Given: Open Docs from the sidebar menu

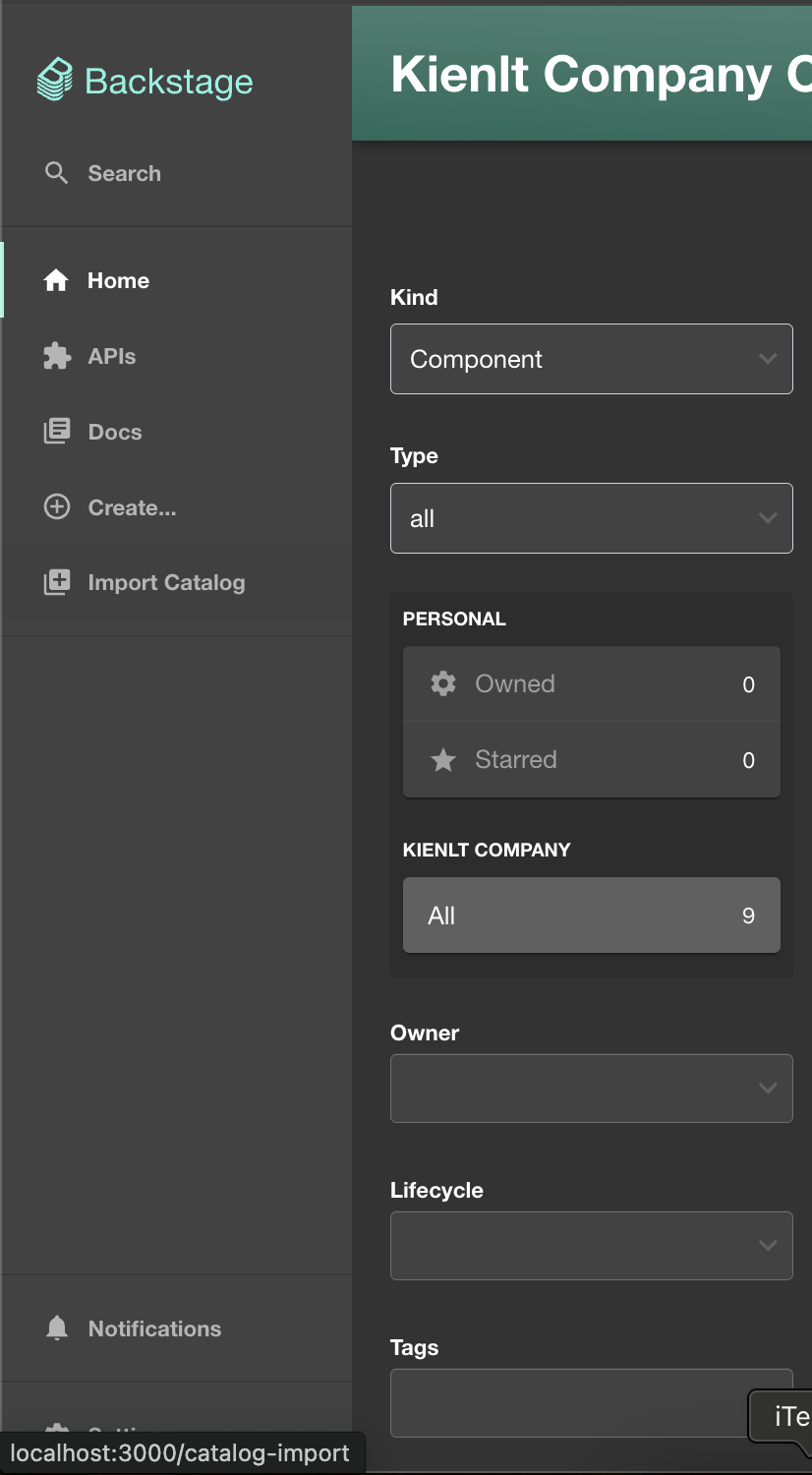Looking at the screenshot, I should [x=115, y=432].
